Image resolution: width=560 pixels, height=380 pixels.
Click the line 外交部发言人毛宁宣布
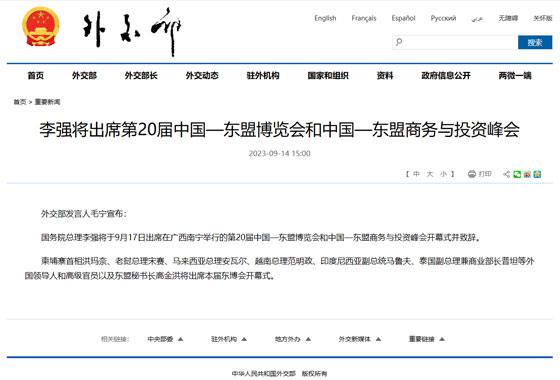click(84, 214)
